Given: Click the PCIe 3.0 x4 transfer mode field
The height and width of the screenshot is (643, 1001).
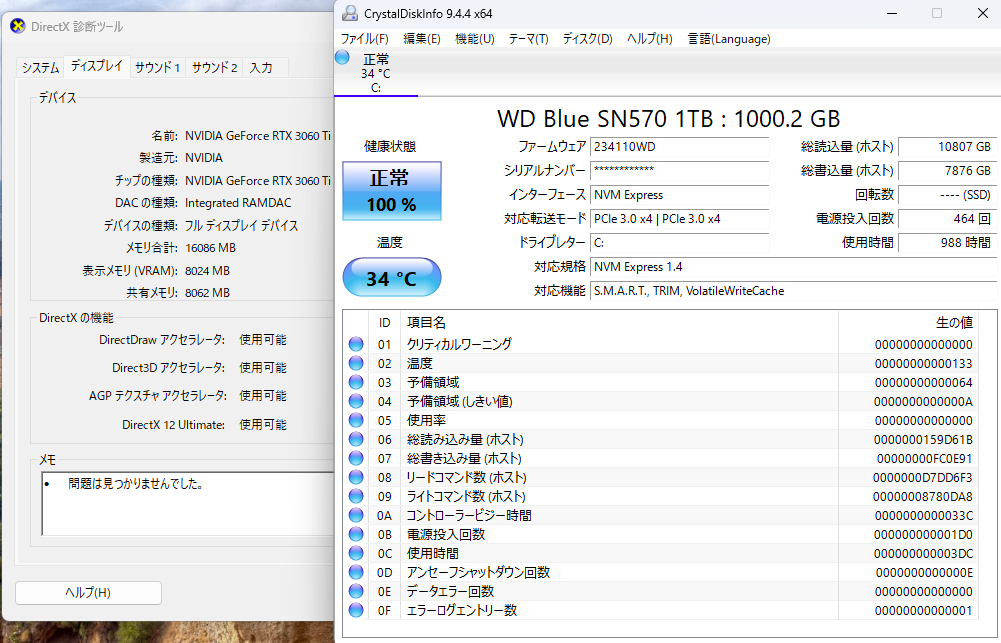Looking at the screenshot, I should [679, 218].
